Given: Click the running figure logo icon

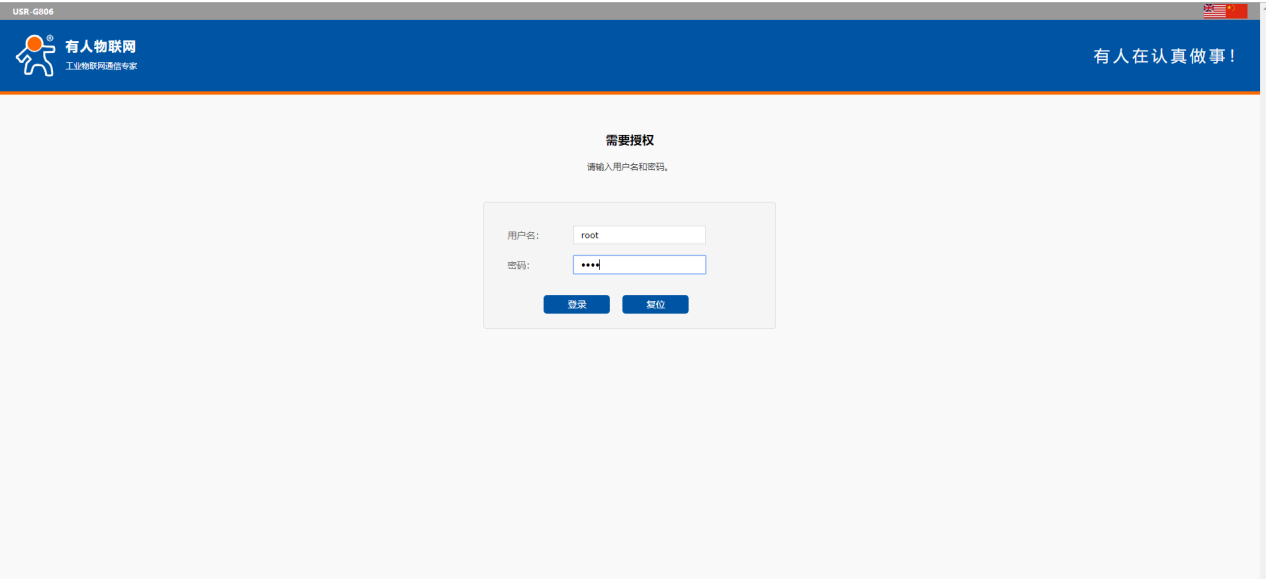Looking at the screenshot, I should pyautogui.click(x=33, y=57).
